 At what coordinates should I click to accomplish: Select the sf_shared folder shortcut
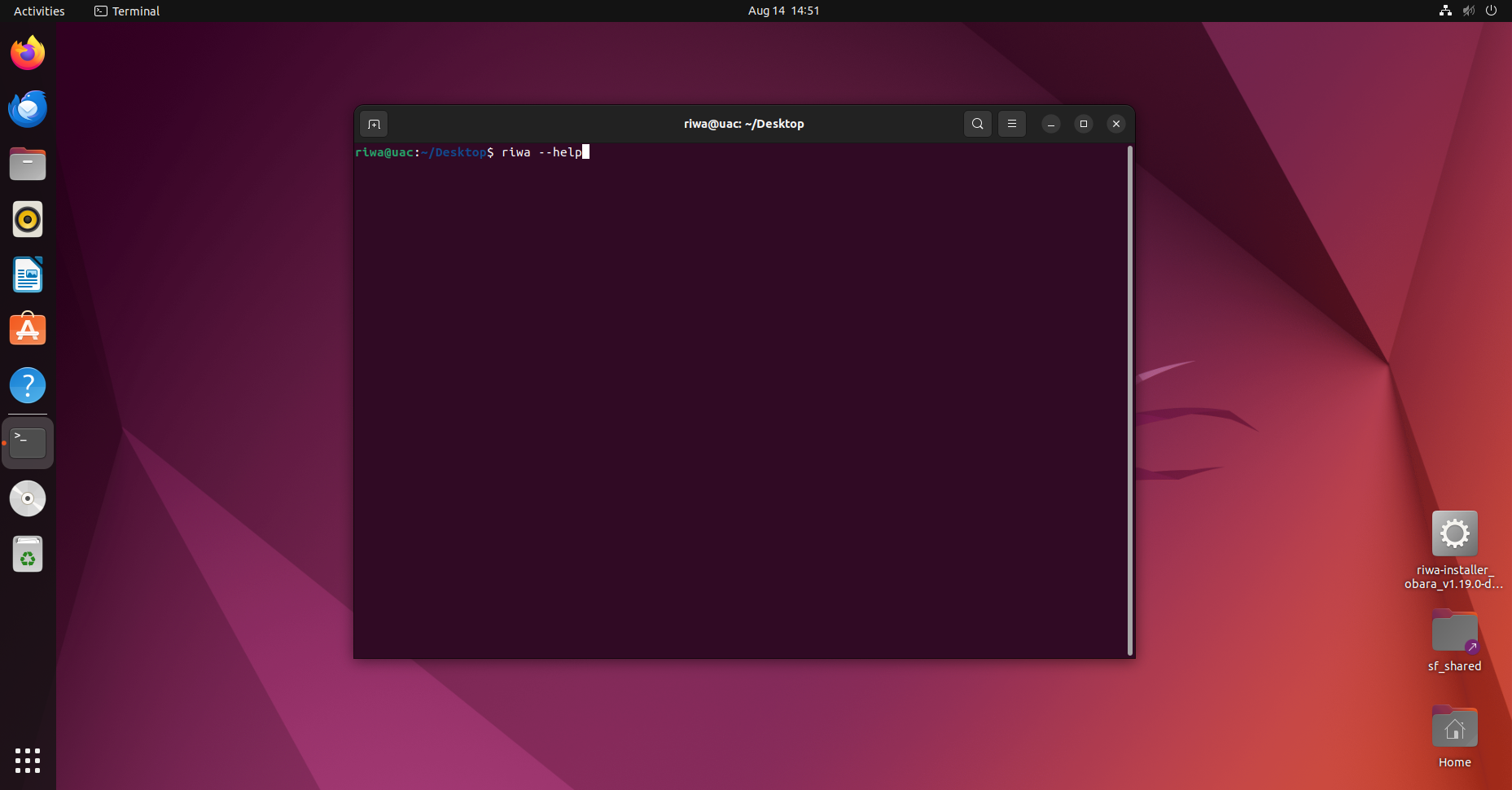click(x=1454, y=642)
